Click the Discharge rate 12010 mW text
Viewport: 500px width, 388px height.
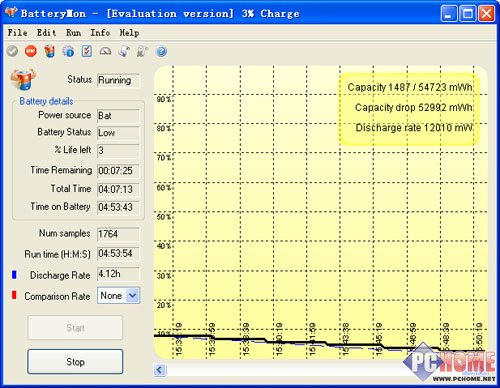(x=414, y=128)
